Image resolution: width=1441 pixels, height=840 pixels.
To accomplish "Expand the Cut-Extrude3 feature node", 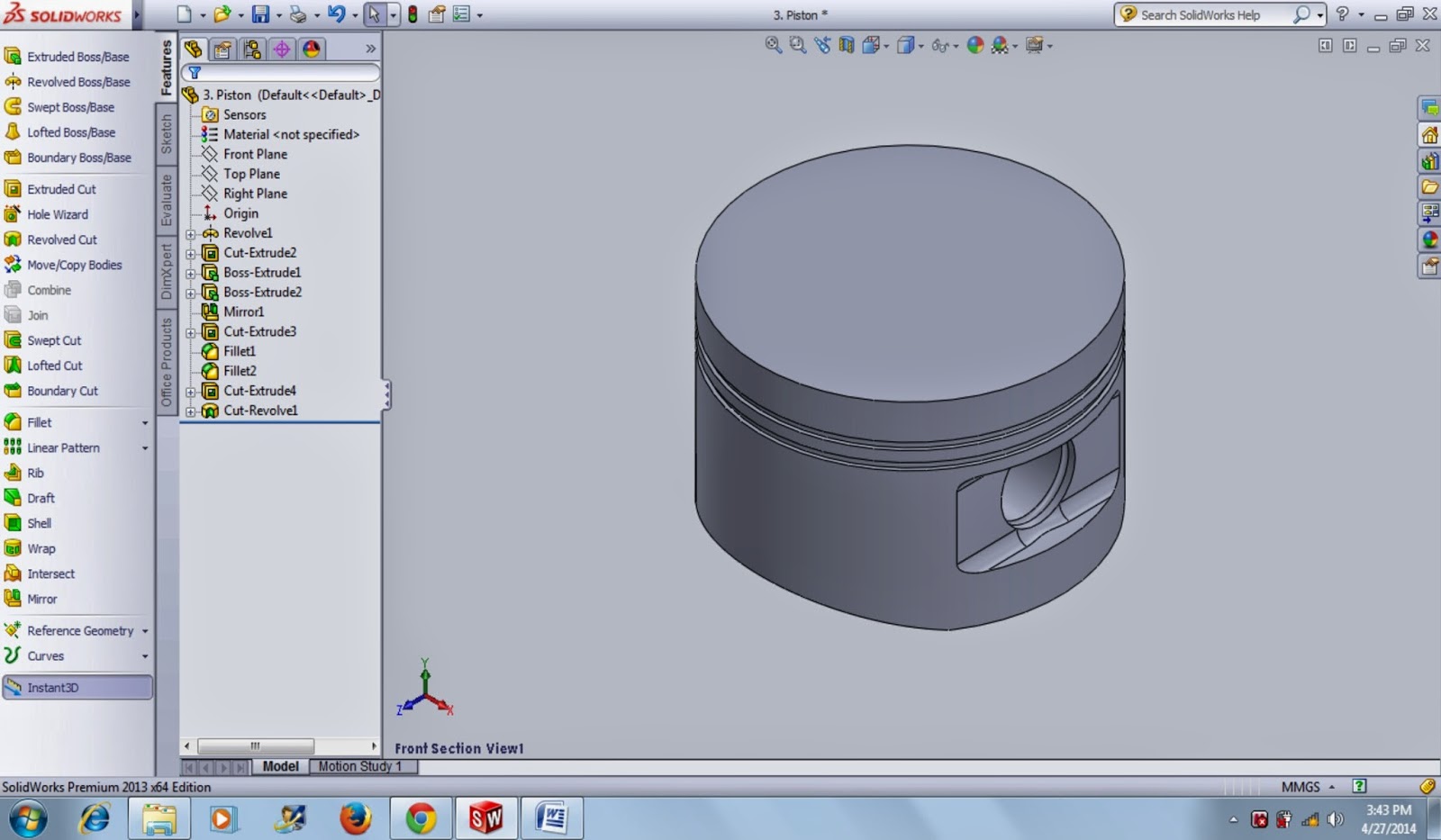I will tap(191, 333).
